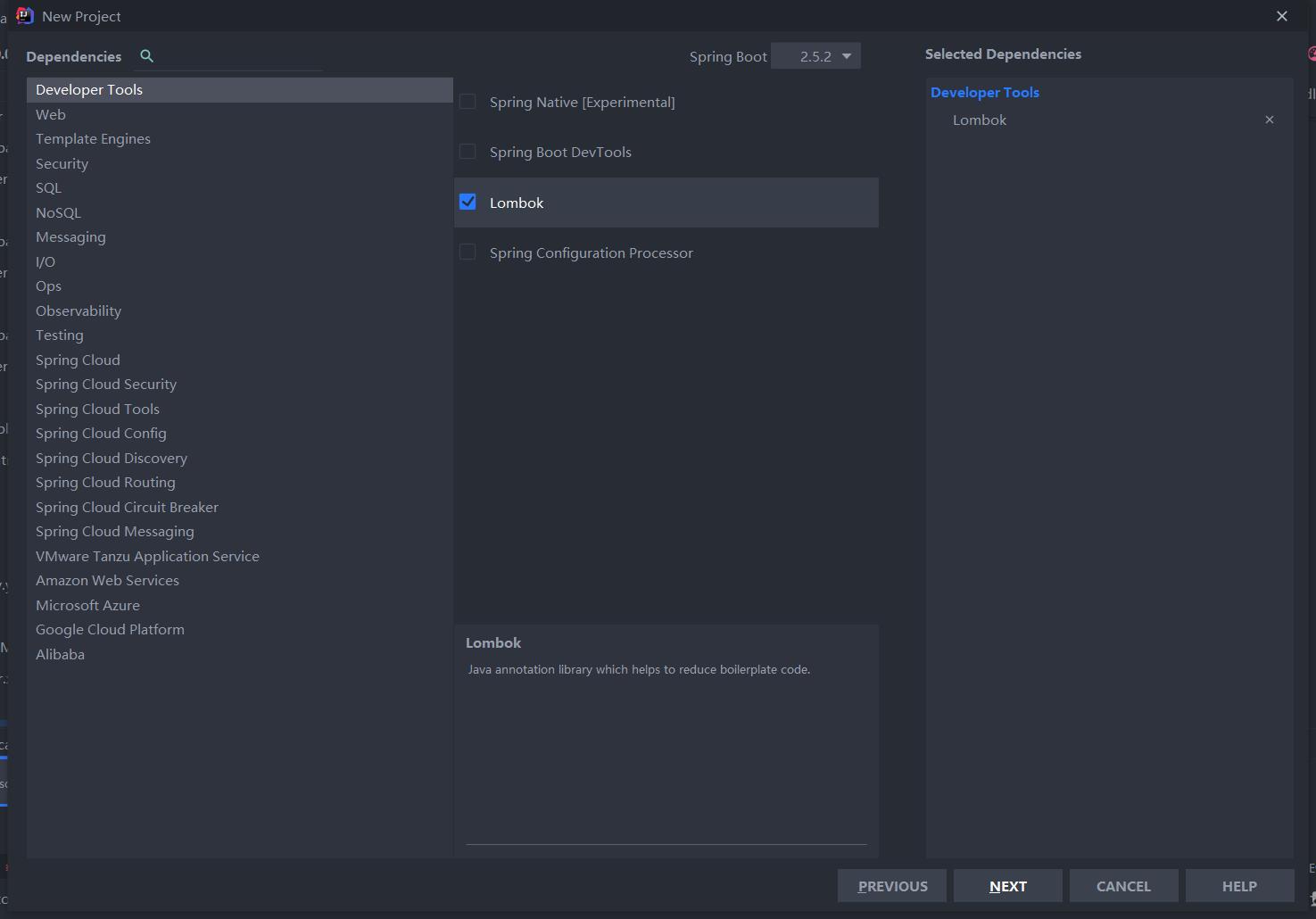The width and height of the screenshot is (1316, 919).
Task: Click the Spring Native [Experimental] label
Action: coord(583,102)
